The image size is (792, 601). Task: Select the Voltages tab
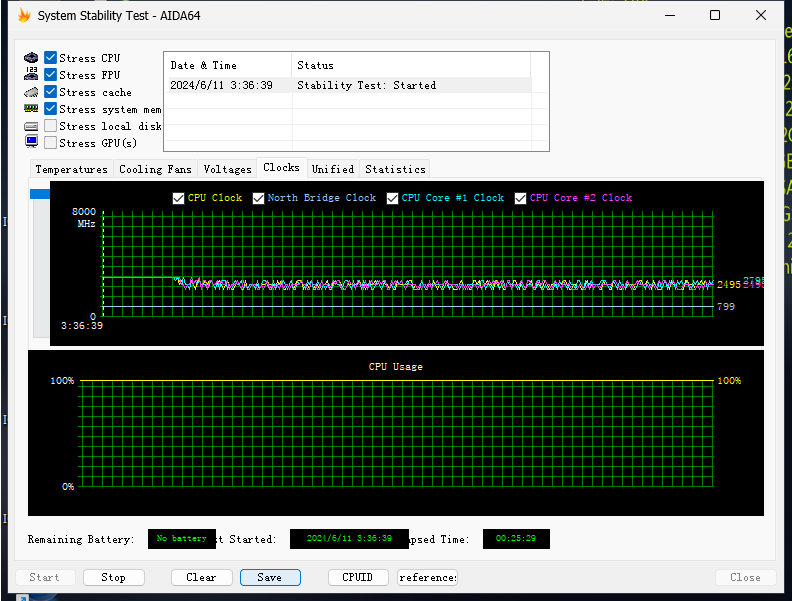(227, 169)
